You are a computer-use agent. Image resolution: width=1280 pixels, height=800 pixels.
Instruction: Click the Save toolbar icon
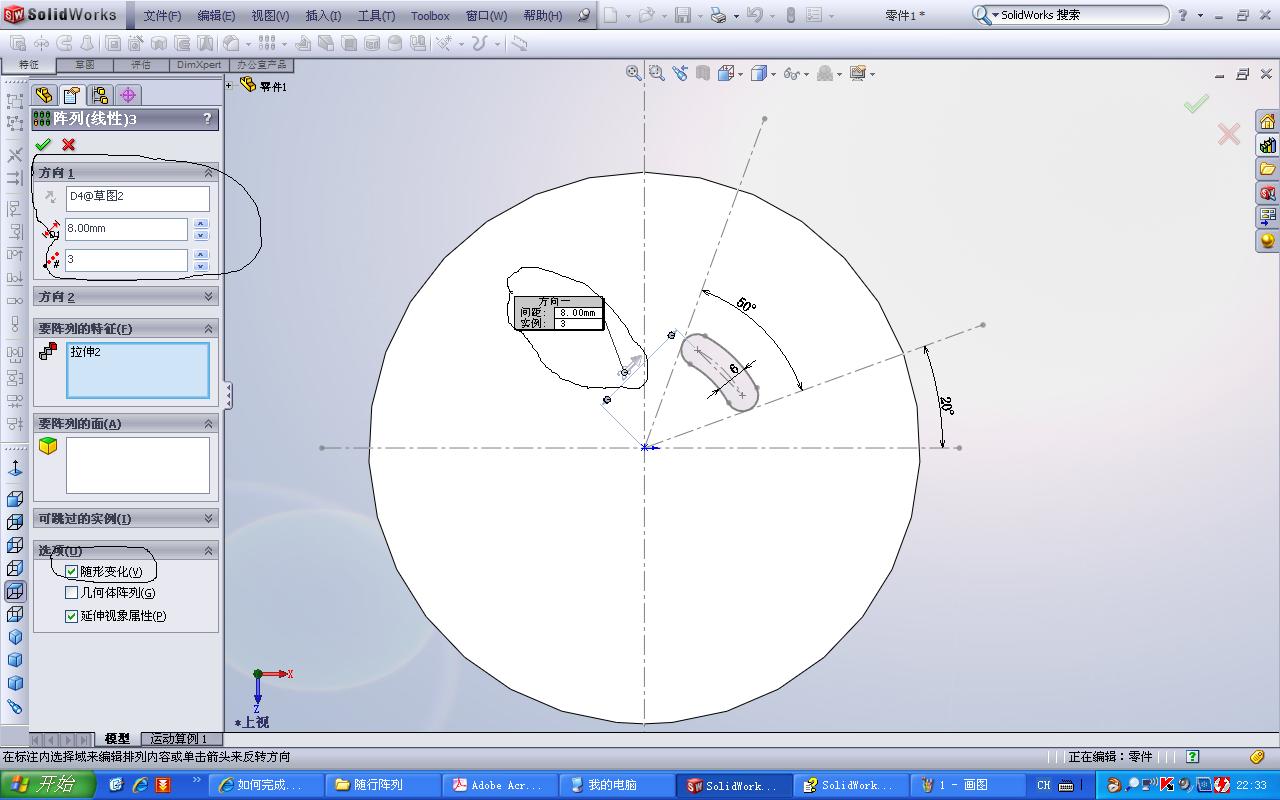tap(683, 16)
